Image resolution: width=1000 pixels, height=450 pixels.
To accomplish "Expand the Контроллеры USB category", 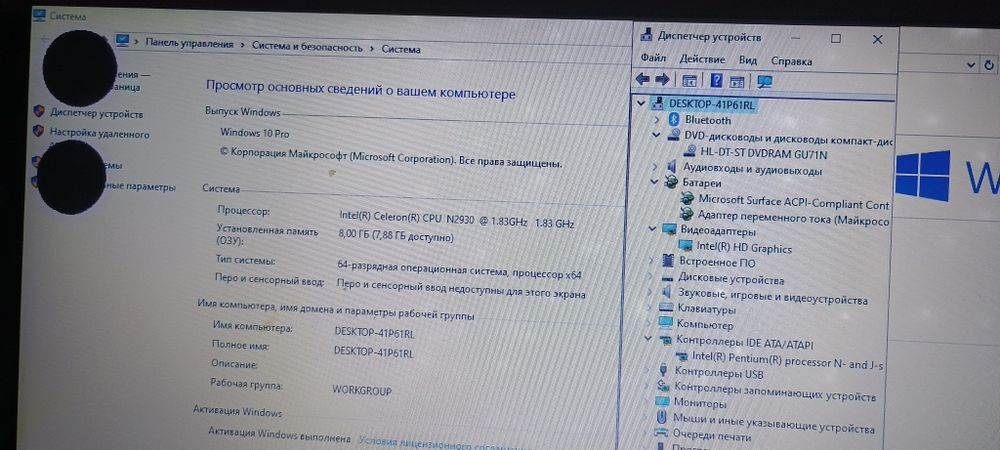I will coord(648,369).
